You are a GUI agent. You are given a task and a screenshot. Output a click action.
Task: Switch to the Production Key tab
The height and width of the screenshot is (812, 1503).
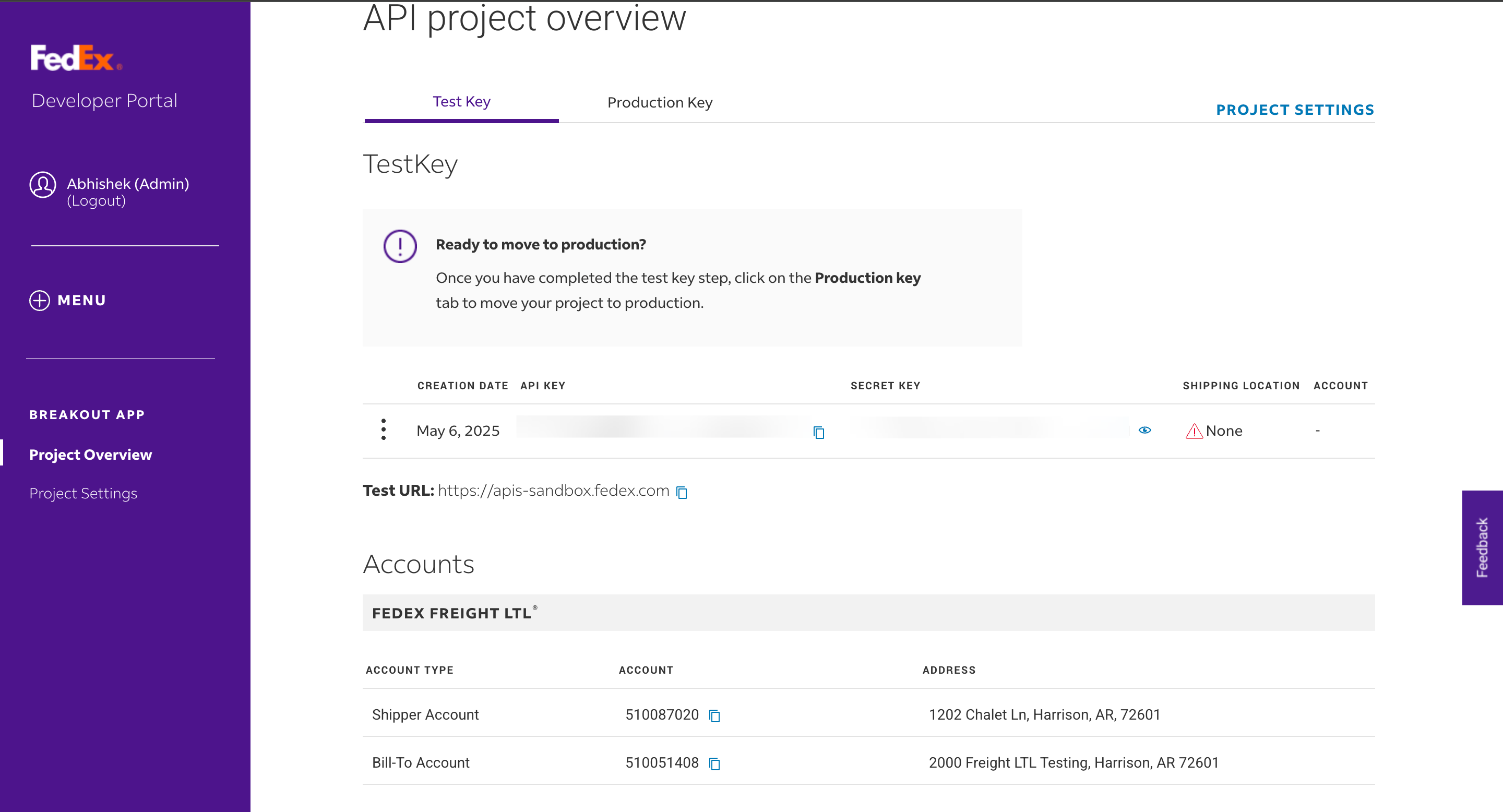click(659, 103)
